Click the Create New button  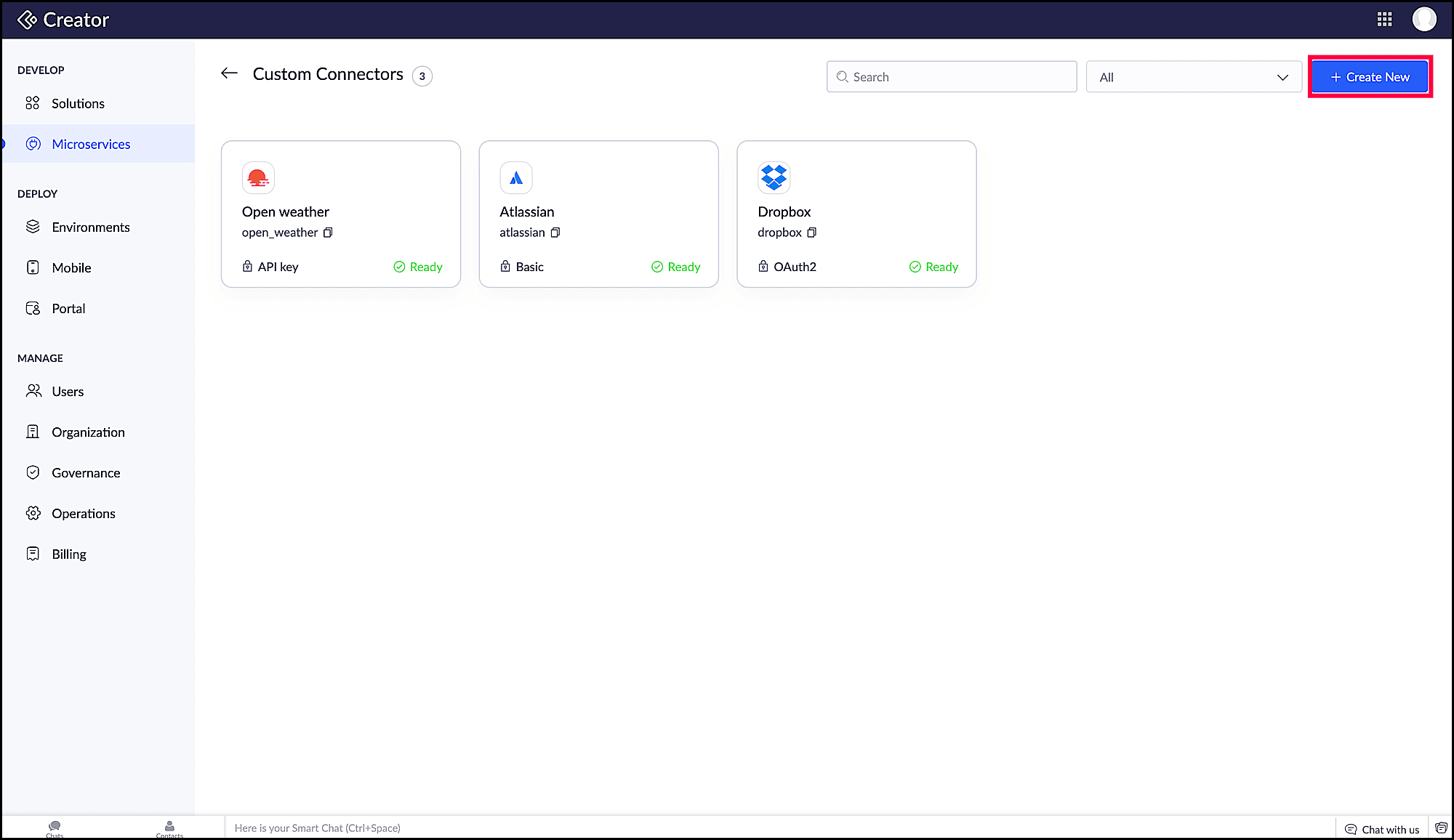(1370, 77)
